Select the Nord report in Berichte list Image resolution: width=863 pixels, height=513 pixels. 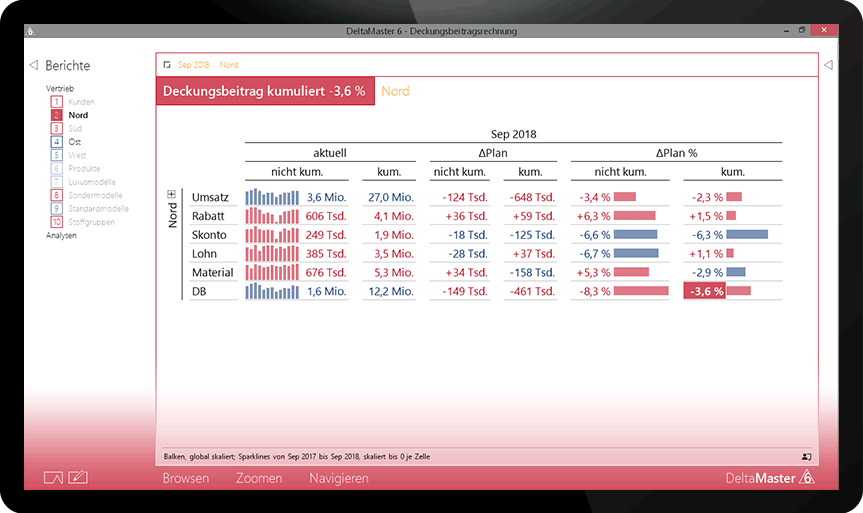(x=78, y=115)
